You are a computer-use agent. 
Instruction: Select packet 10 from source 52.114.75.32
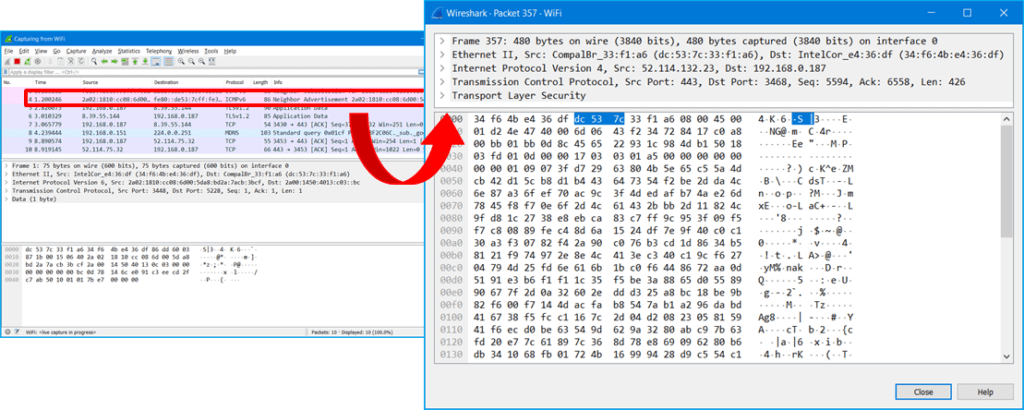213,148
